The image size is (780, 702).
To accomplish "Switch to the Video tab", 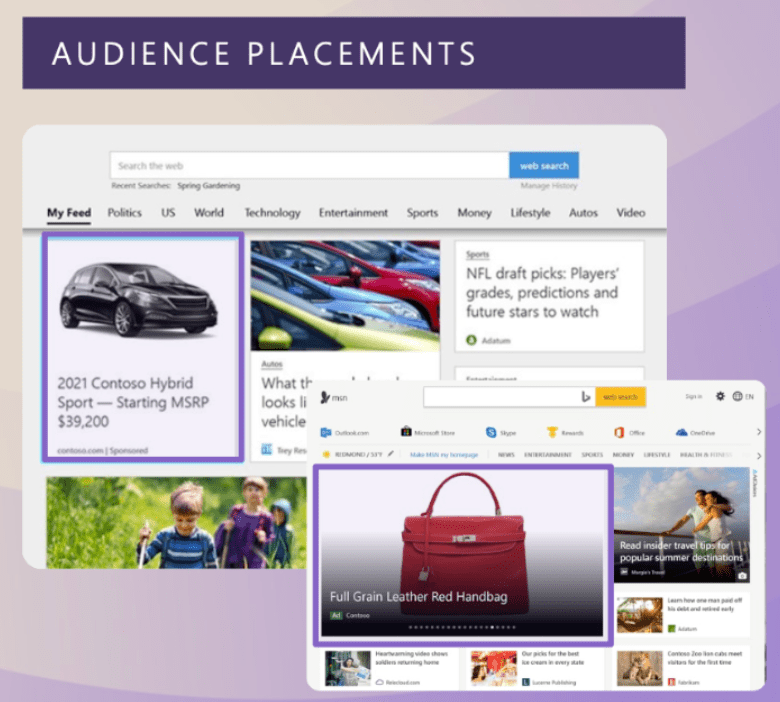I will point(631,213).
